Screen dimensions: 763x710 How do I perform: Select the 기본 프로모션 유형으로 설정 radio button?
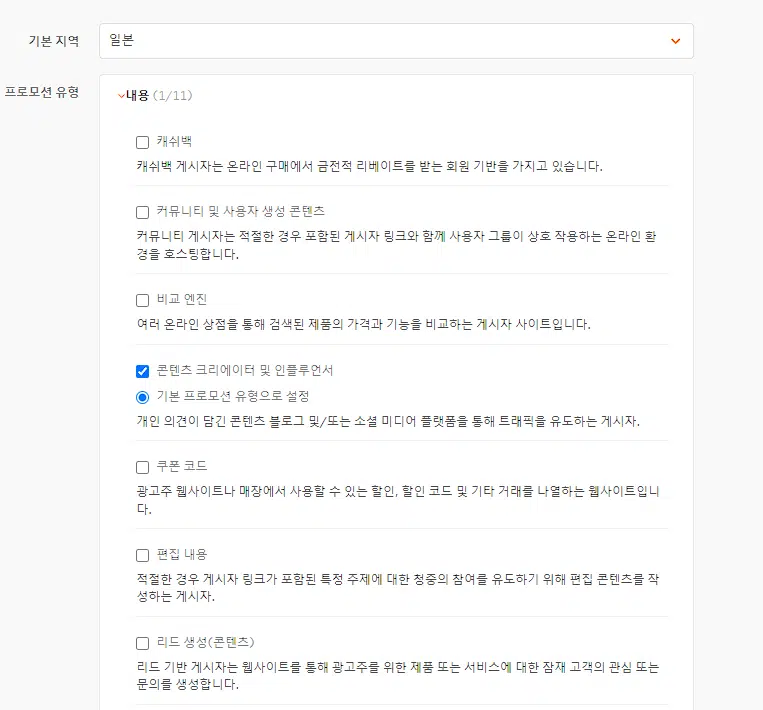click(143, 397)
